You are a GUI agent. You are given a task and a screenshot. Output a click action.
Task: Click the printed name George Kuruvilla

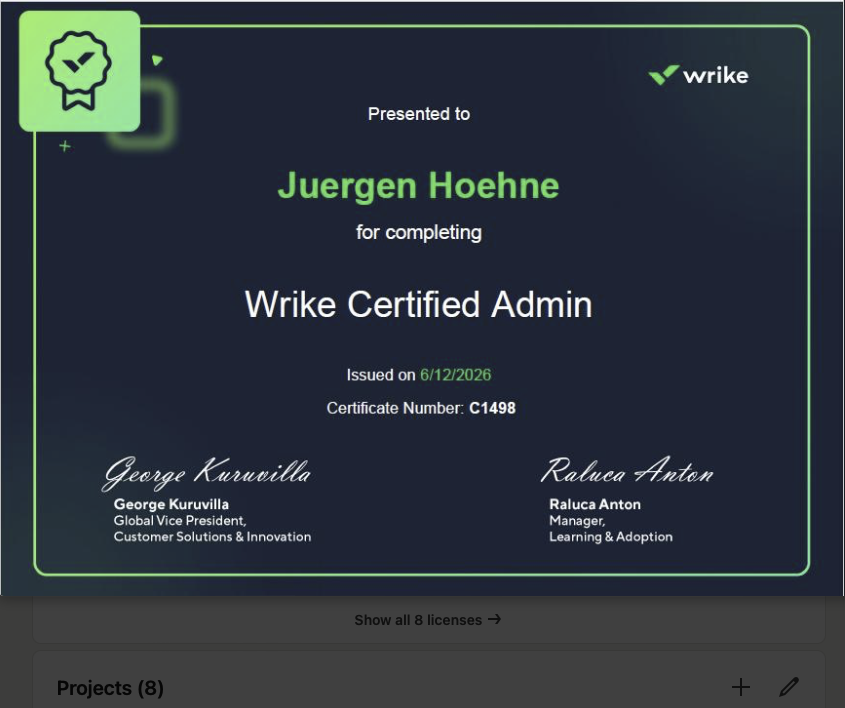(171, 504)
